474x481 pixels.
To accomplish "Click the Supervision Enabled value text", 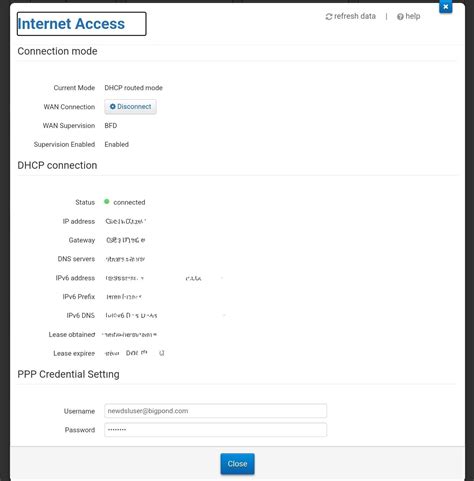I will point(116,144).
